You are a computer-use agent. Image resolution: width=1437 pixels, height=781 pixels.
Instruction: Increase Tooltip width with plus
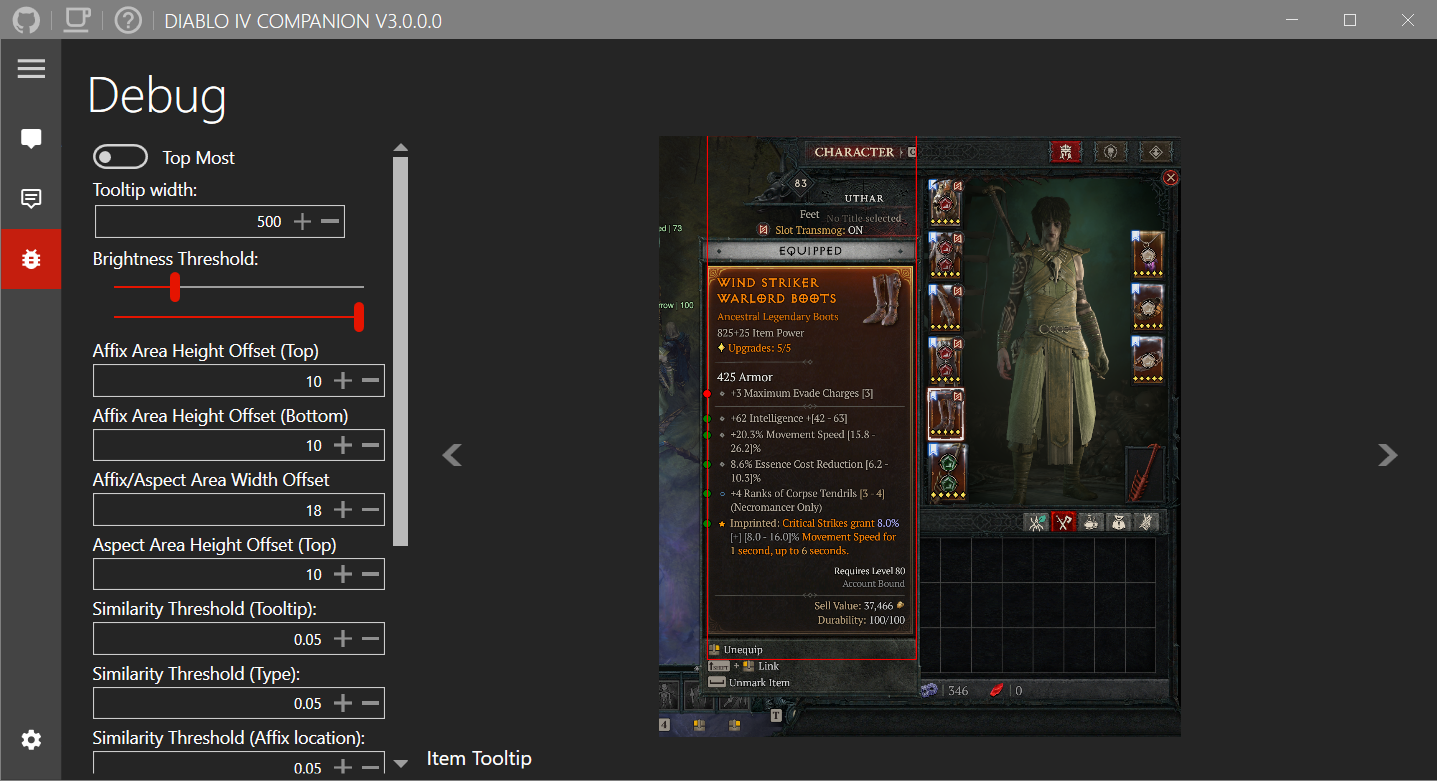tap(303, 221)
